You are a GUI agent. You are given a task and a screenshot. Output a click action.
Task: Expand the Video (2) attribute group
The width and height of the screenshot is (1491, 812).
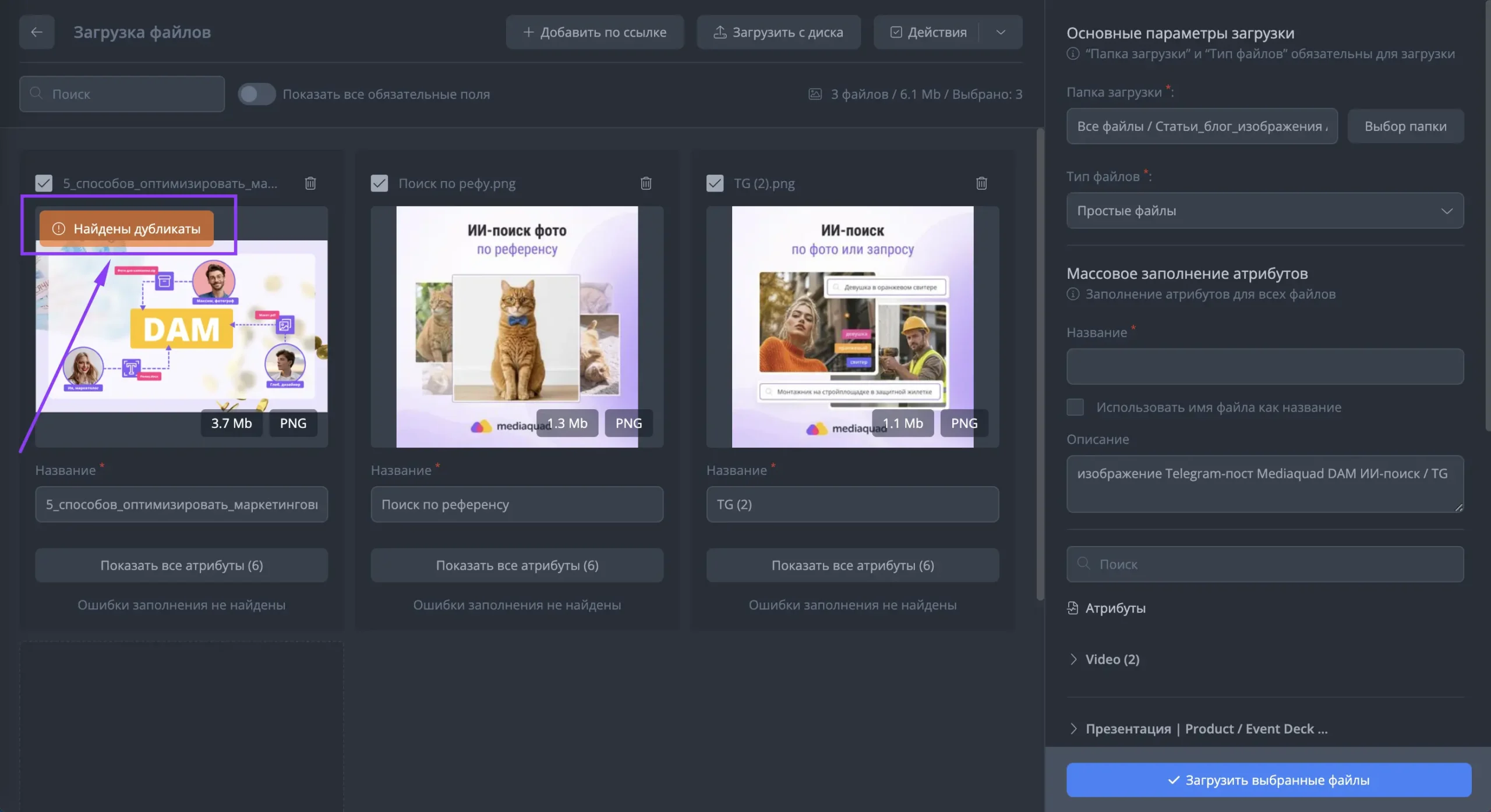pyautogui.click(x=1073, y=659)
